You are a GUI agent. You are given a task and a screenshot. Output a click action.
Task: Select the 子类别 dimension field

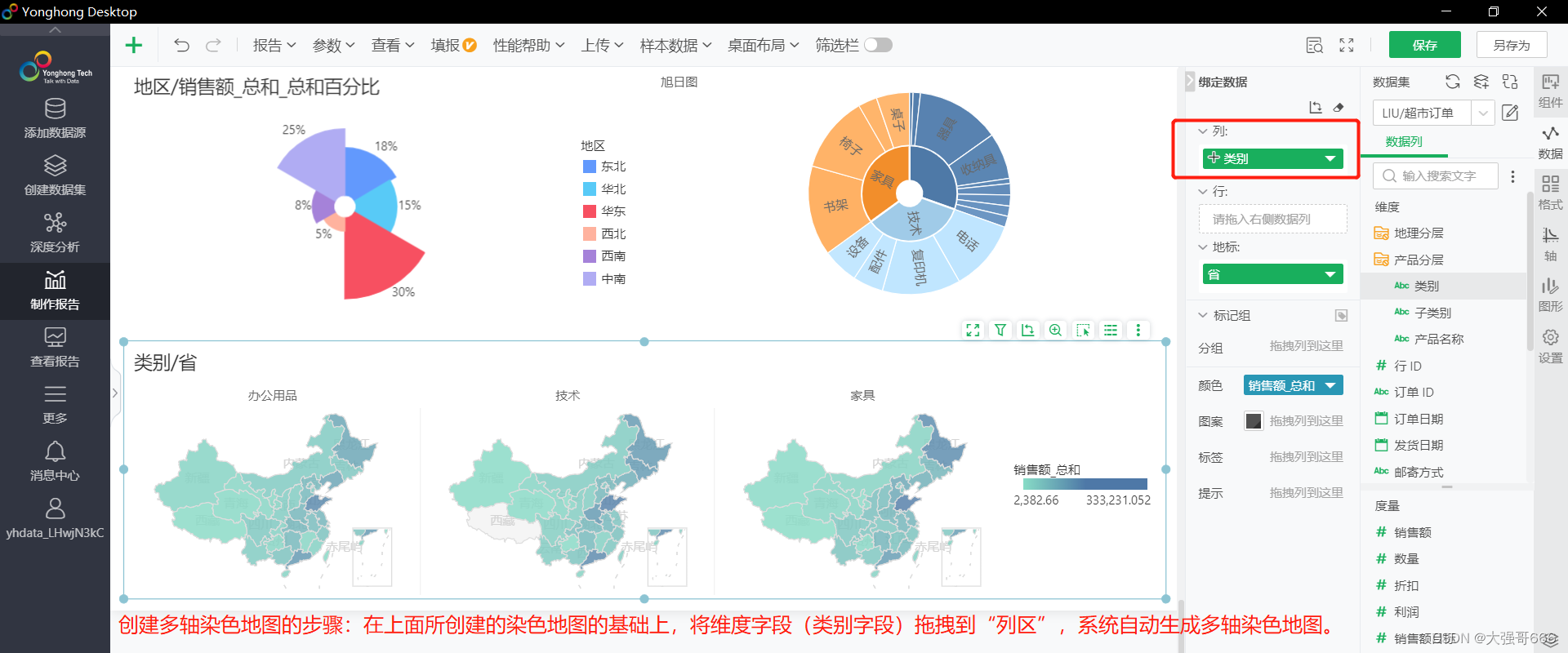1432,313
